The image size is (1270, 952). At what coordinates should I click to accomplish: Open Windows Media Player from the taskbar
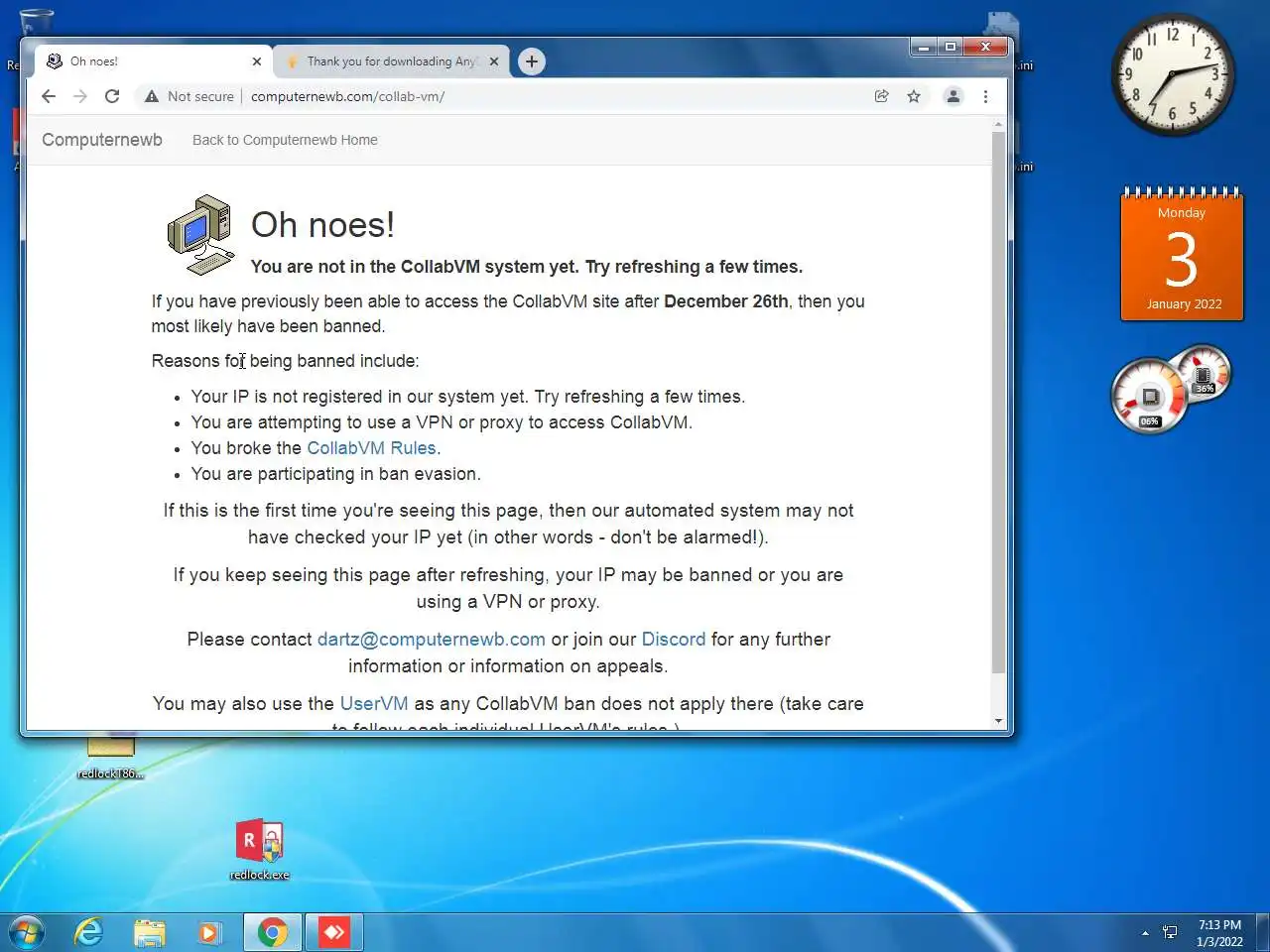click(209, 932)
